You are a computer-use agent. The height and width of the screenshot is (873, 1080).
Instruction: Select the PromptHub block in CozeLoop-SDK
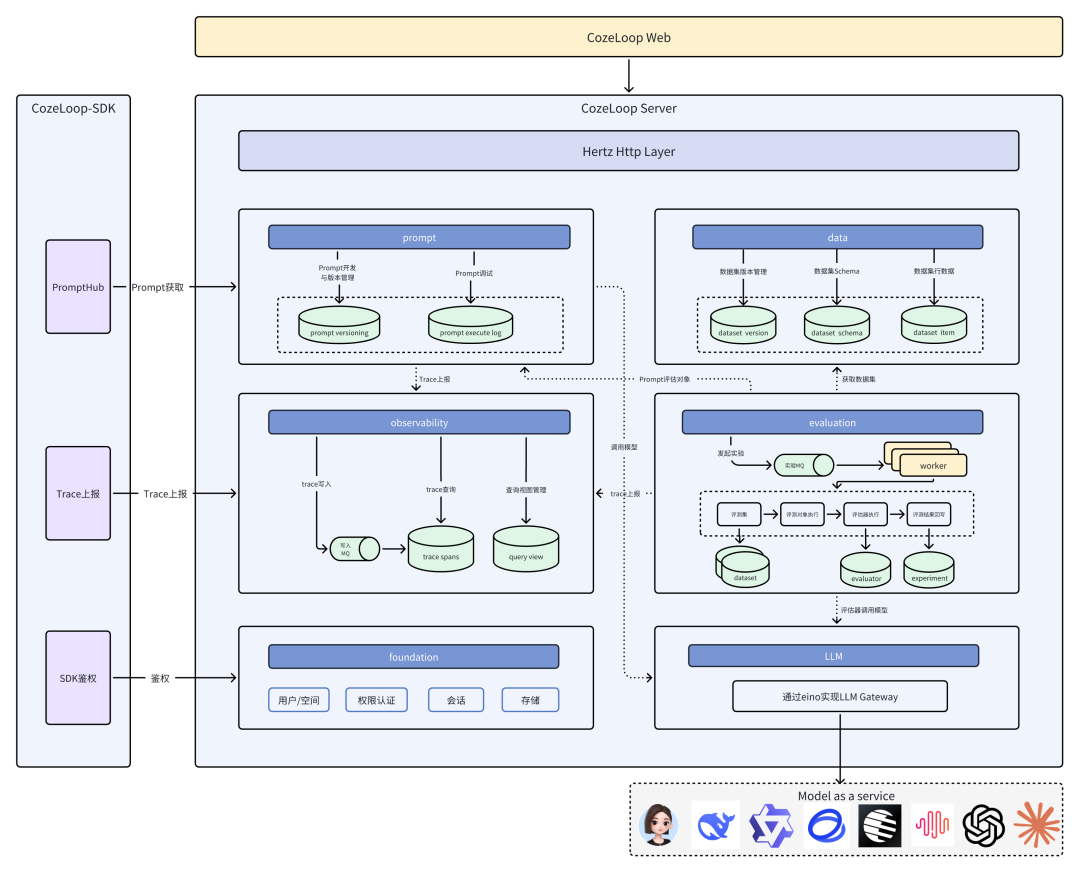pos(77,287)
